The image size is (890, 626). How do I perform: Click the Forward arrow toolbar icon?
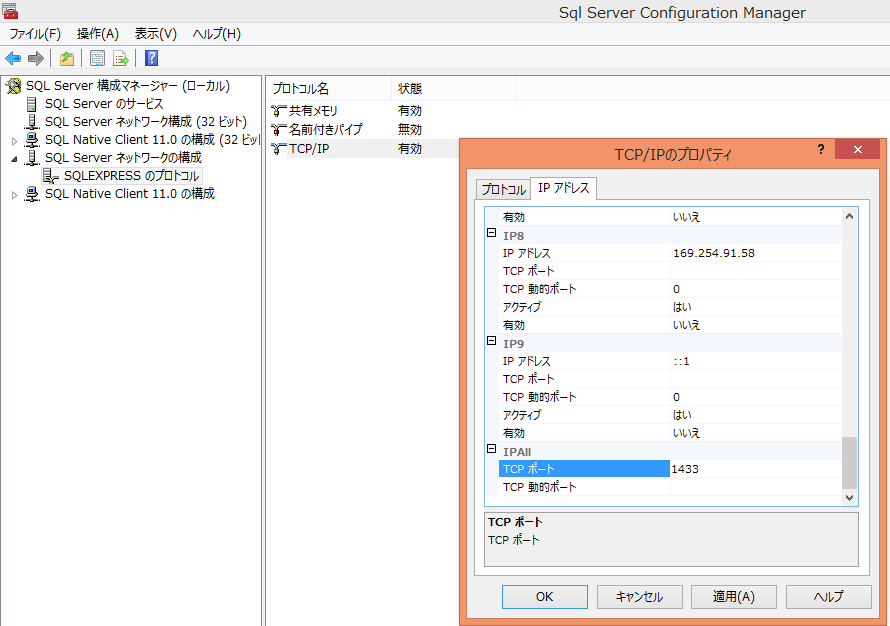tap(36, 58)
